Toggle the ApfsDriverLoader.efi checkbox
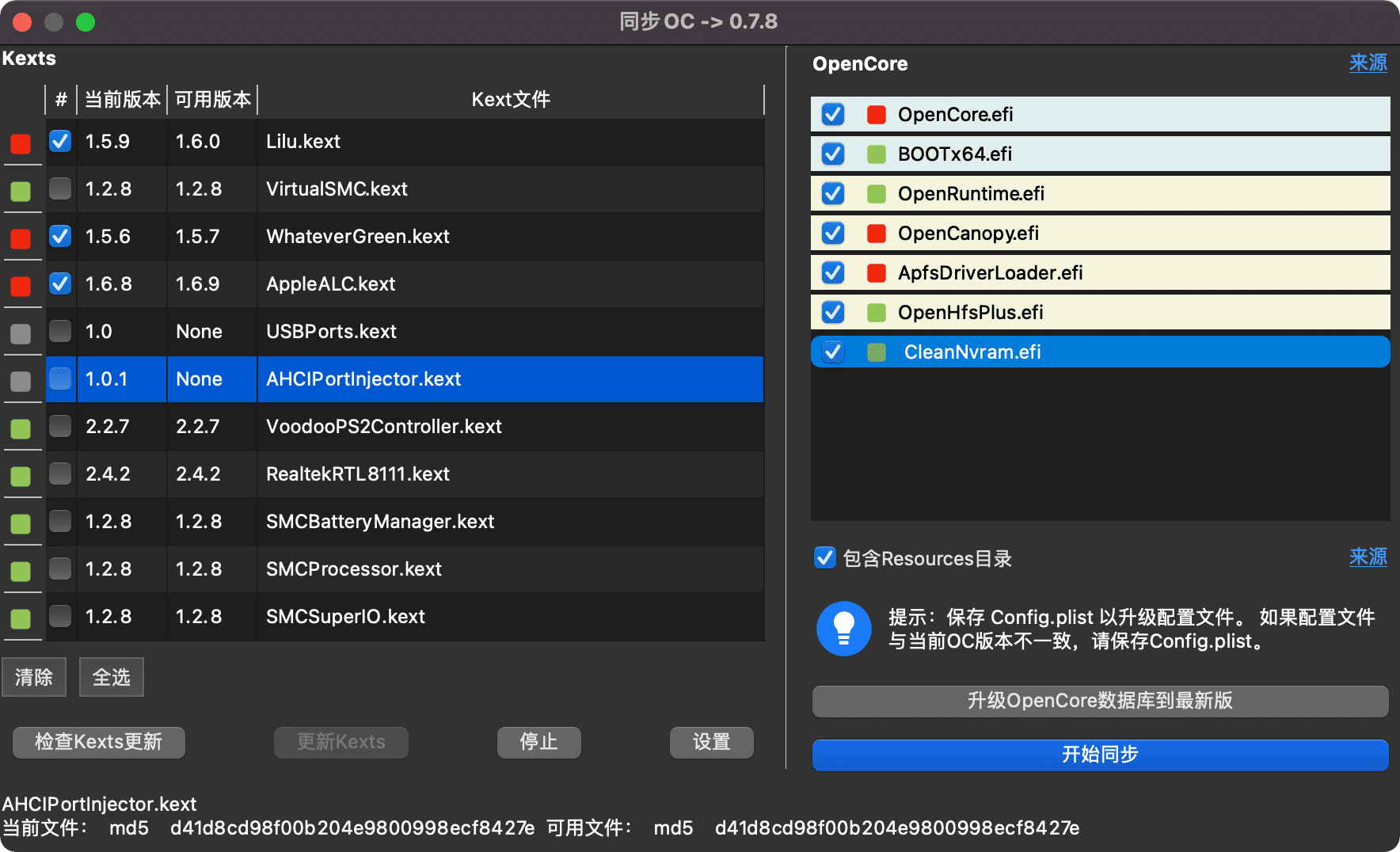 pos(832,273)
